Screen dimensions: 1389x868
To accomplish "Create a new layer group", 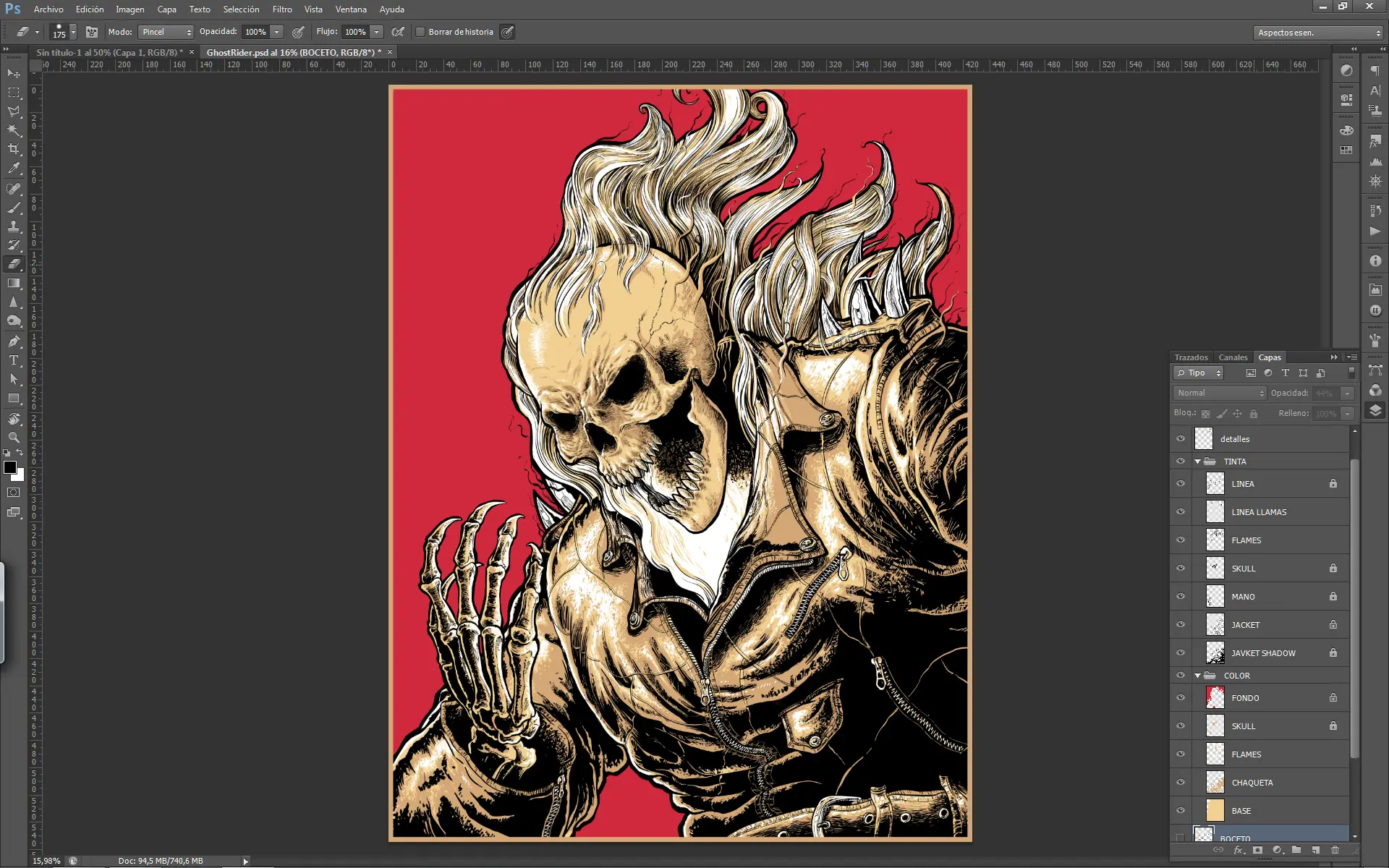I will 1296,850.
